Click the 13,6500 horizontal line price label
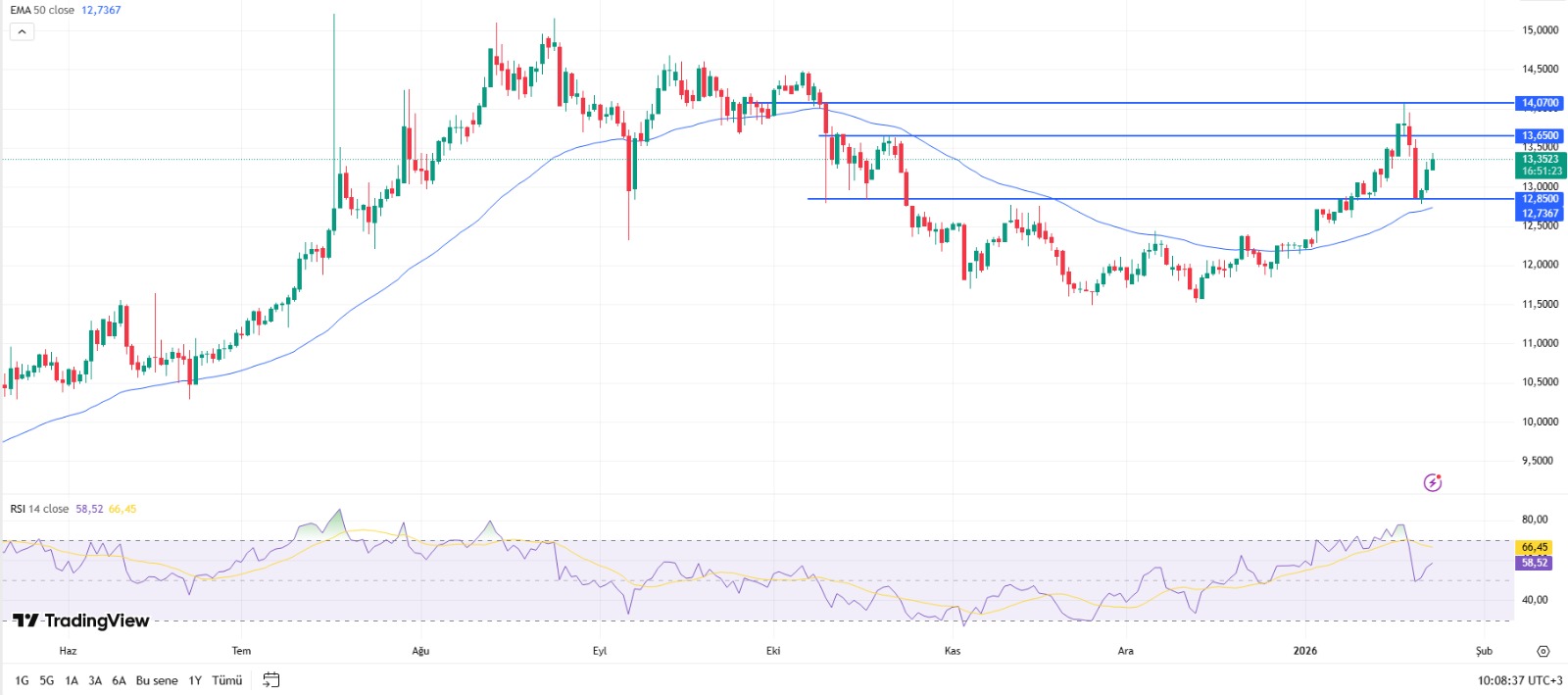The width and height of the screenshot is (1568, 695). (1540, 135)
